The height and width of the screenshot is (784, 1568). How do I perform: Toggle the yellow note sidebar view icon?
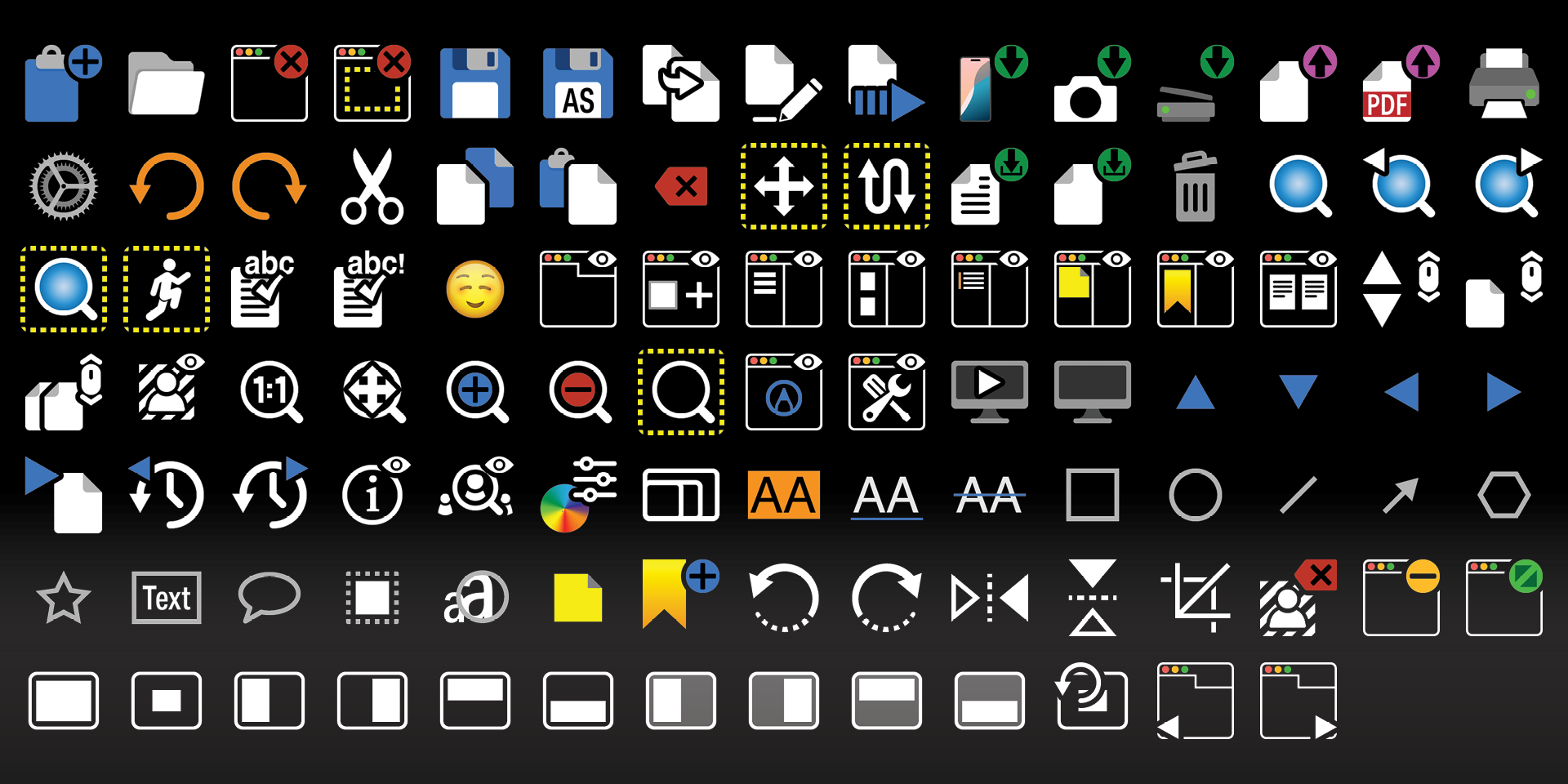click(x=1093, y=289)
